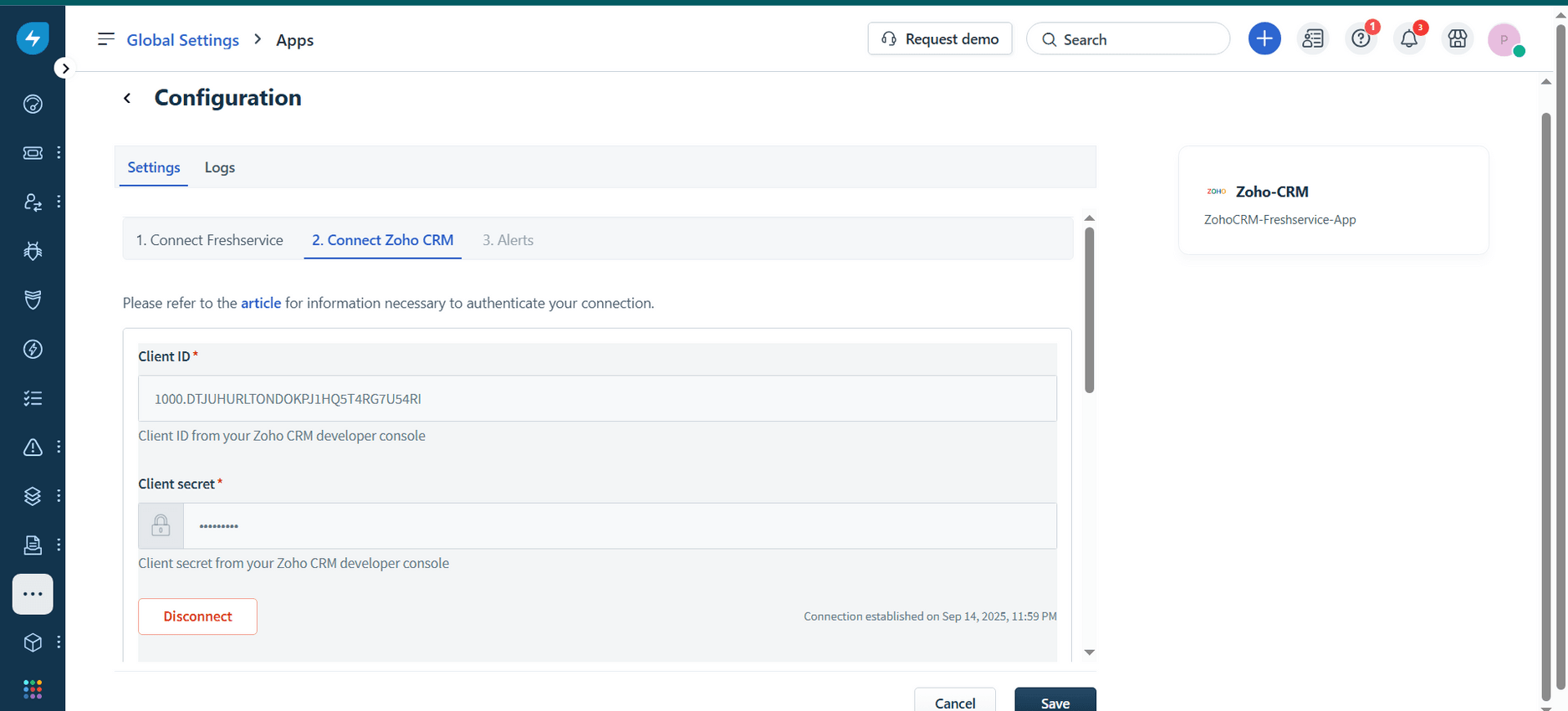Click the 'Client ID from your Zoho CRM developer console' hint
1568x711 pixels.
pyautogui.click(x=282, y=436)
